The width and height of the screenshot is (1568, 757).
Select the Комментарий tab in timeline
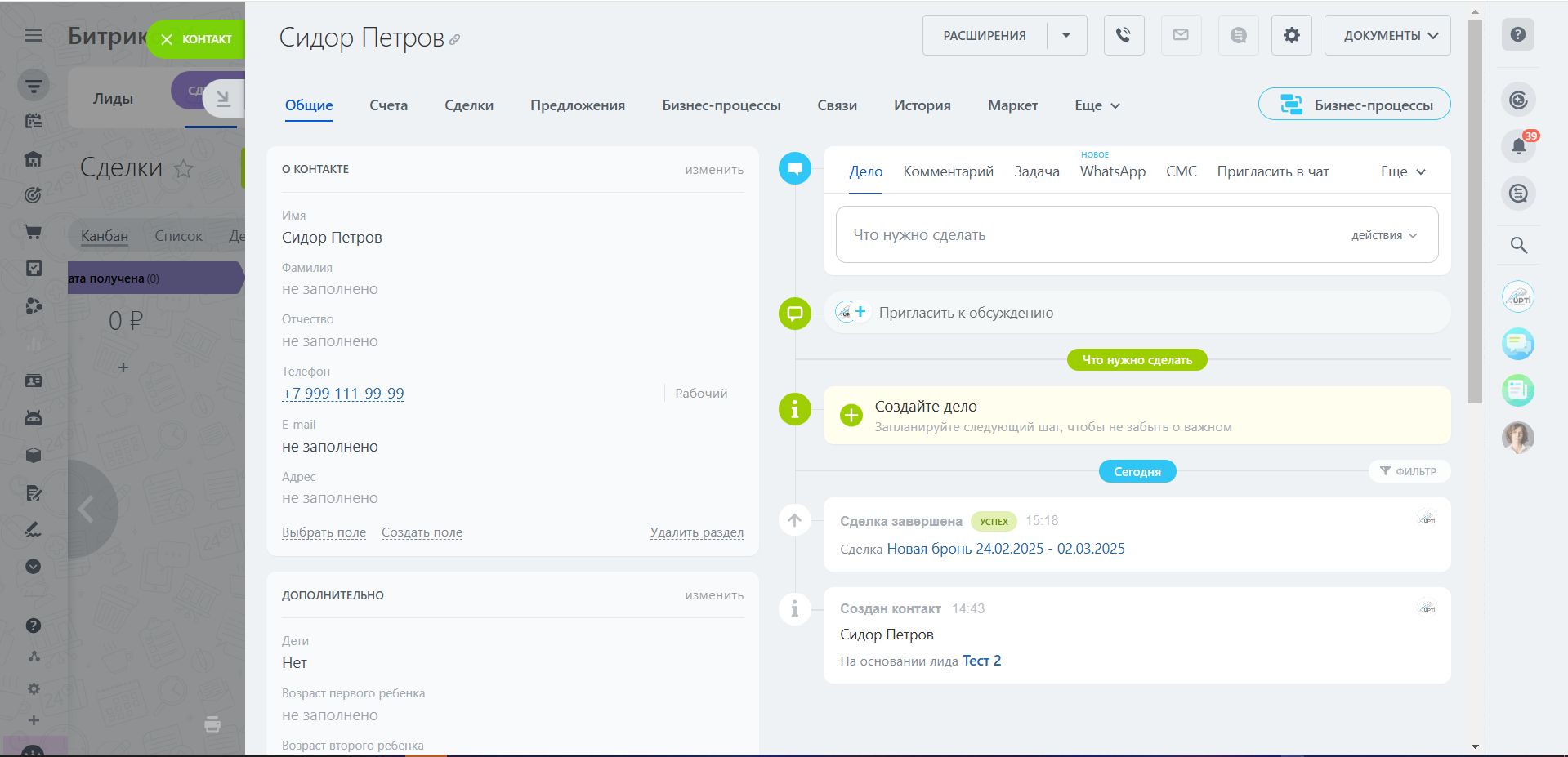click(x=948, y=171)
